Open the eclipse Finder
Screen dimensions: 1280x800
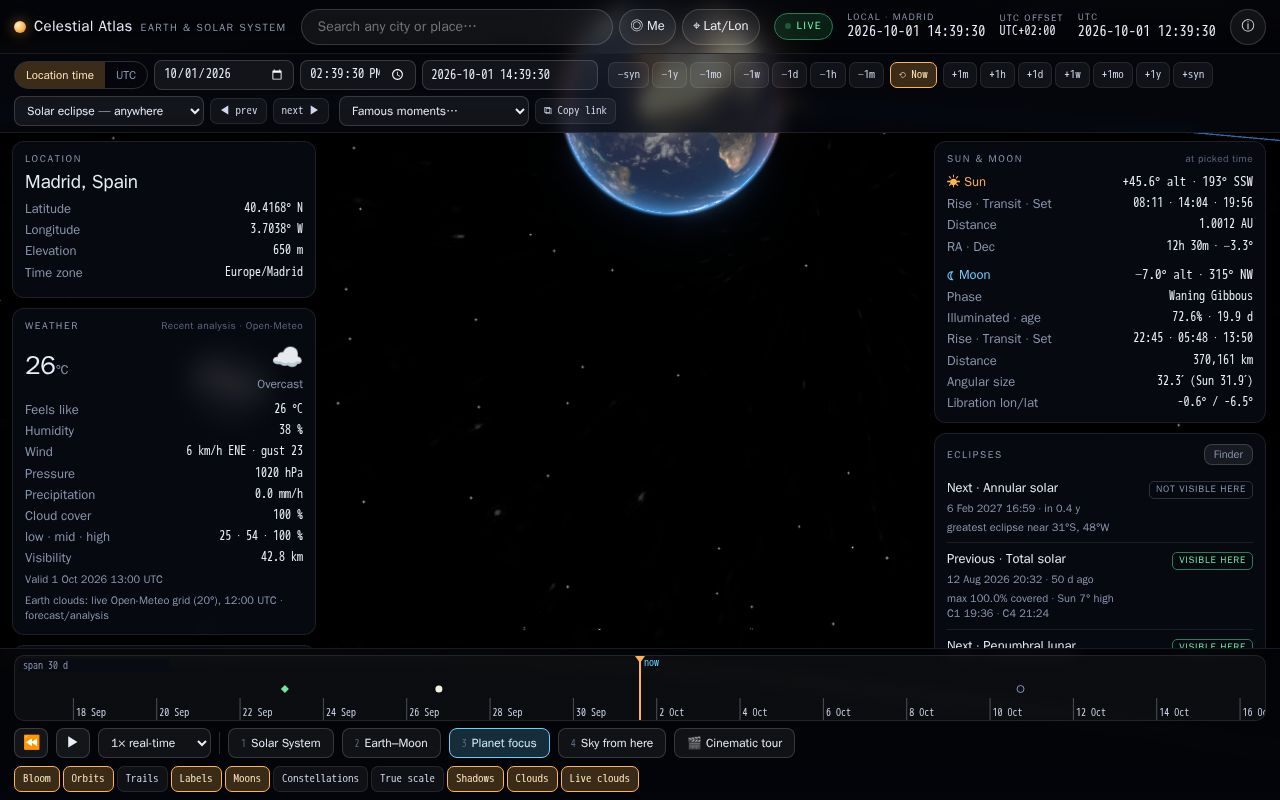pos(1228,454)
